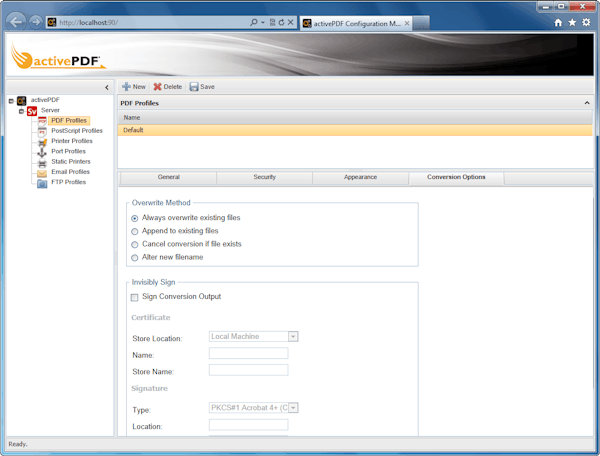Open a new blank browser tab
Viewport: 600px width, 456px height.
[421, 23]
